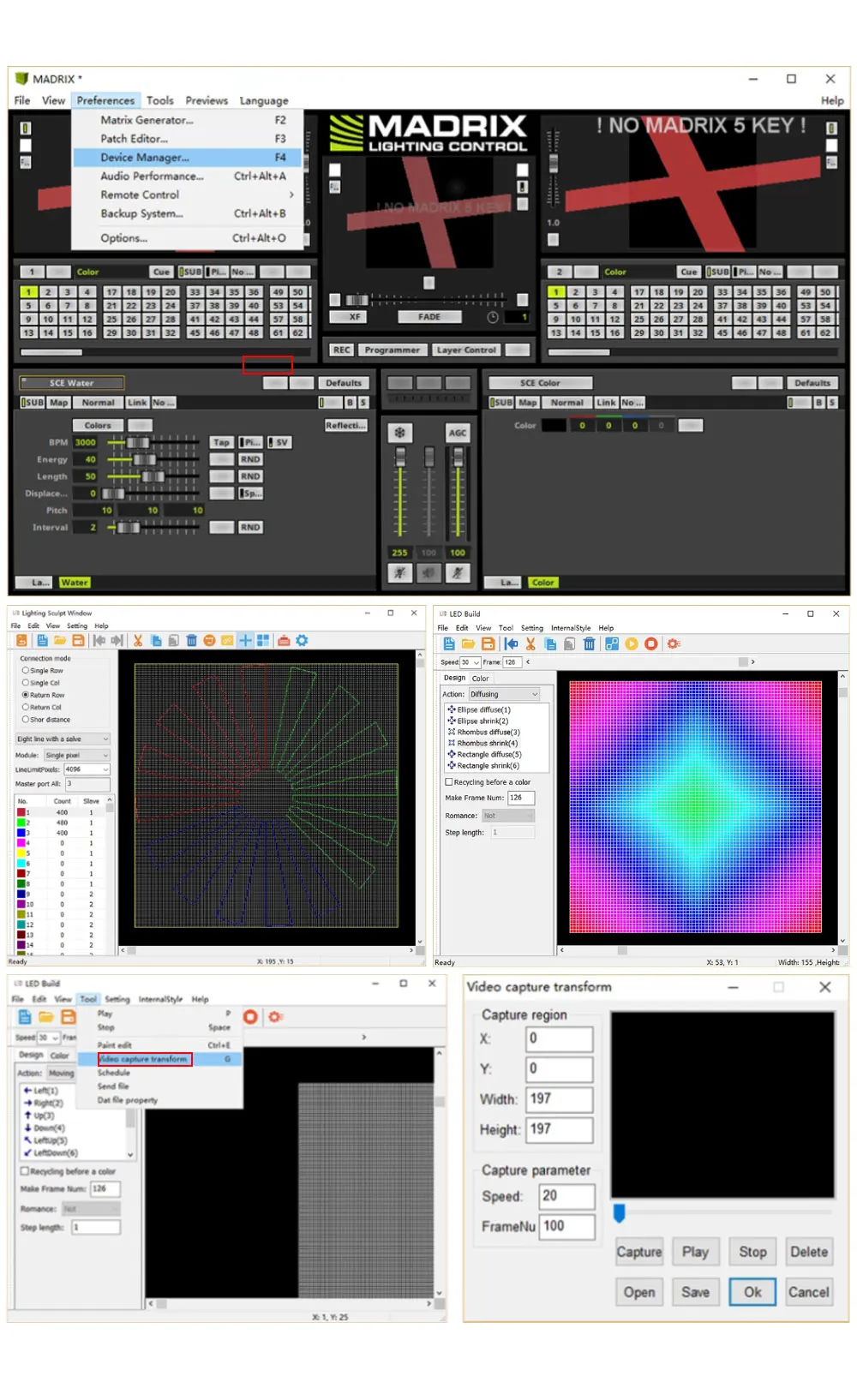Open the Speed 30 dropdown in upper LED Build
This screenshot has height=1400, width=857.
470,662
